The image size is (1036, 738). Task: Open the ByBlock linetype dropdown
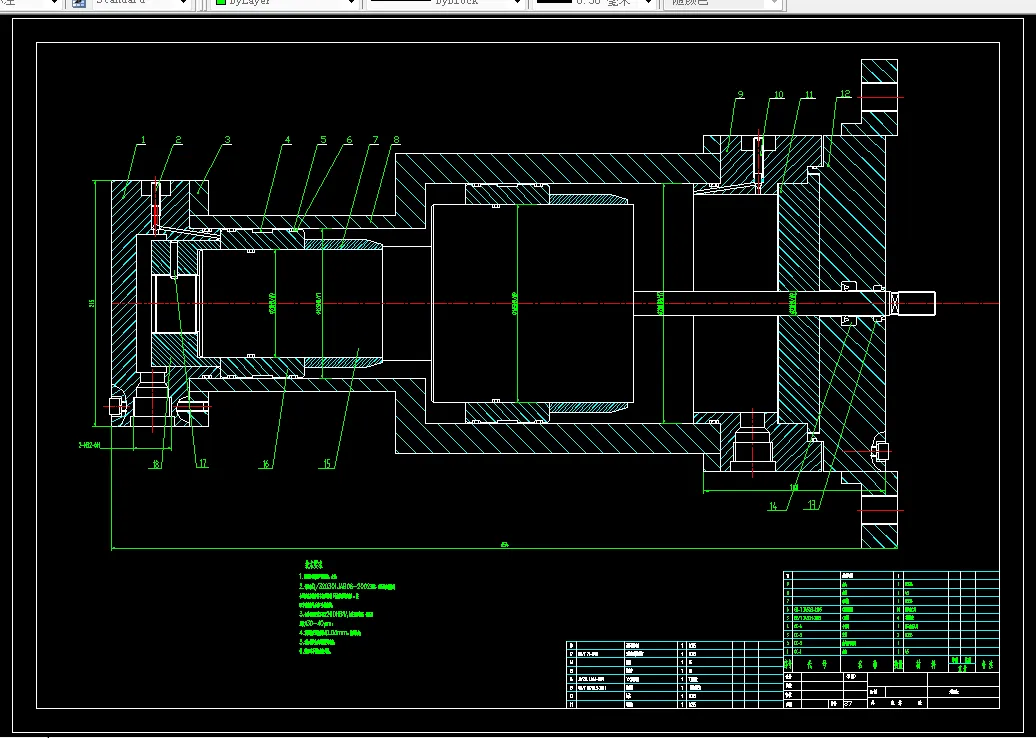click(x=518, y=3)
